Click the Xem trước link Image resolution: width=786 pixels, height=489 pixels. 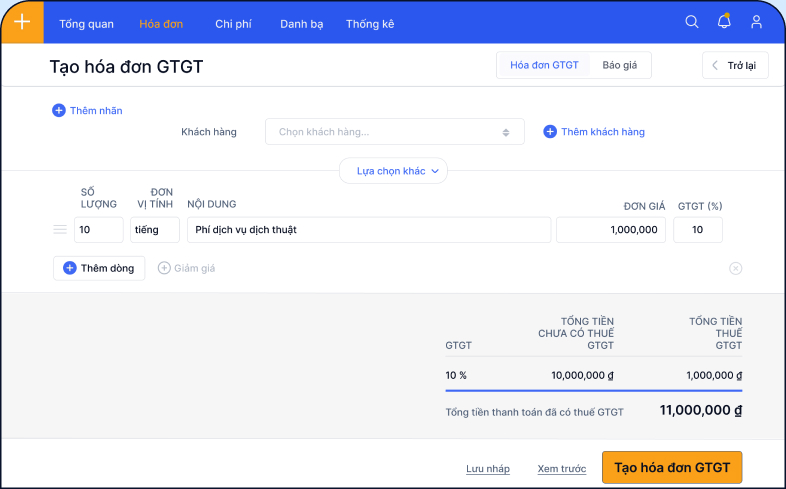click(x=561, y=468)
